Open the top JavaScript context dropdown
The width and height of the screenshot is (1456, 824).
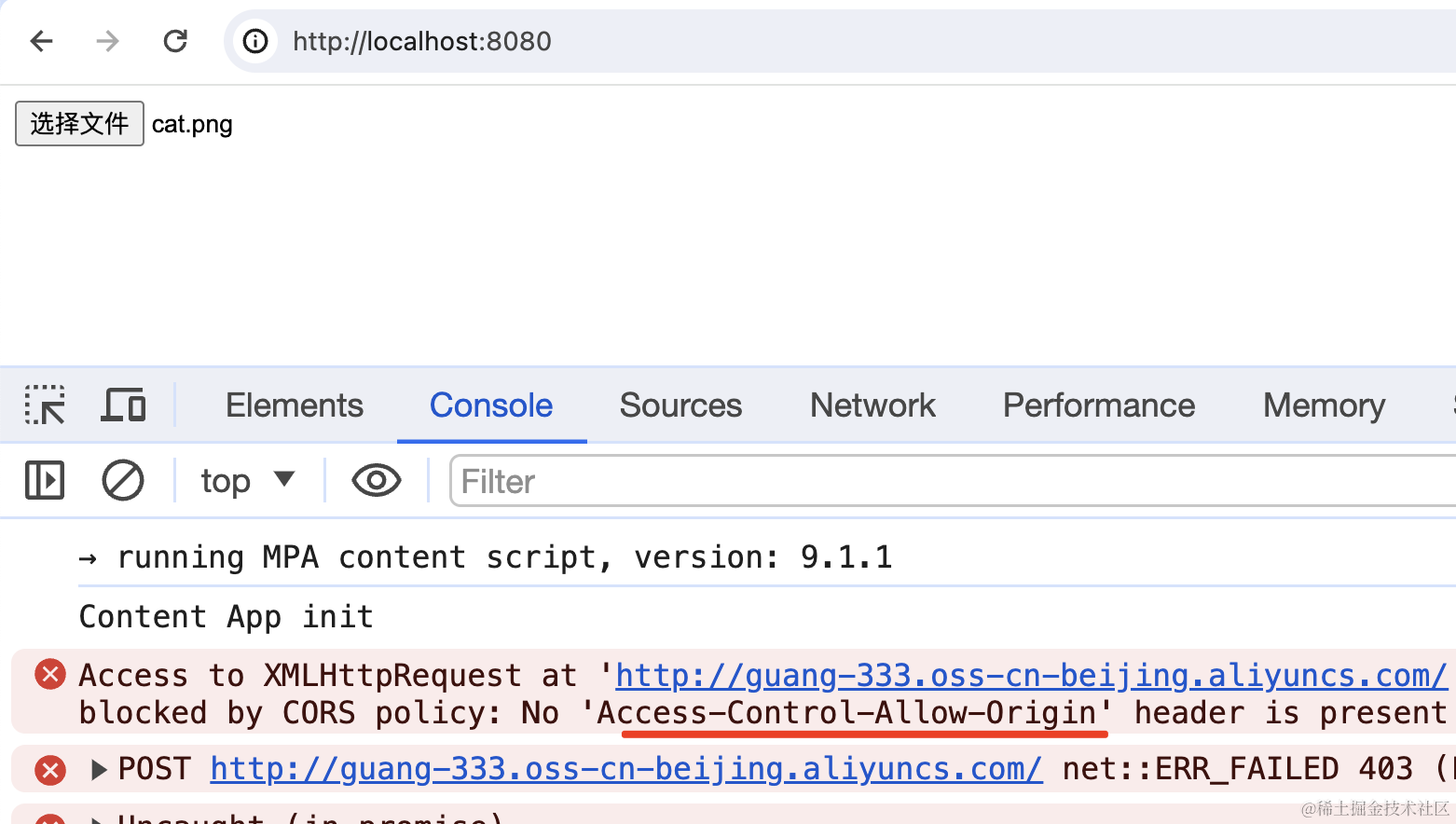pyautogui.click(x=248, y=481)
